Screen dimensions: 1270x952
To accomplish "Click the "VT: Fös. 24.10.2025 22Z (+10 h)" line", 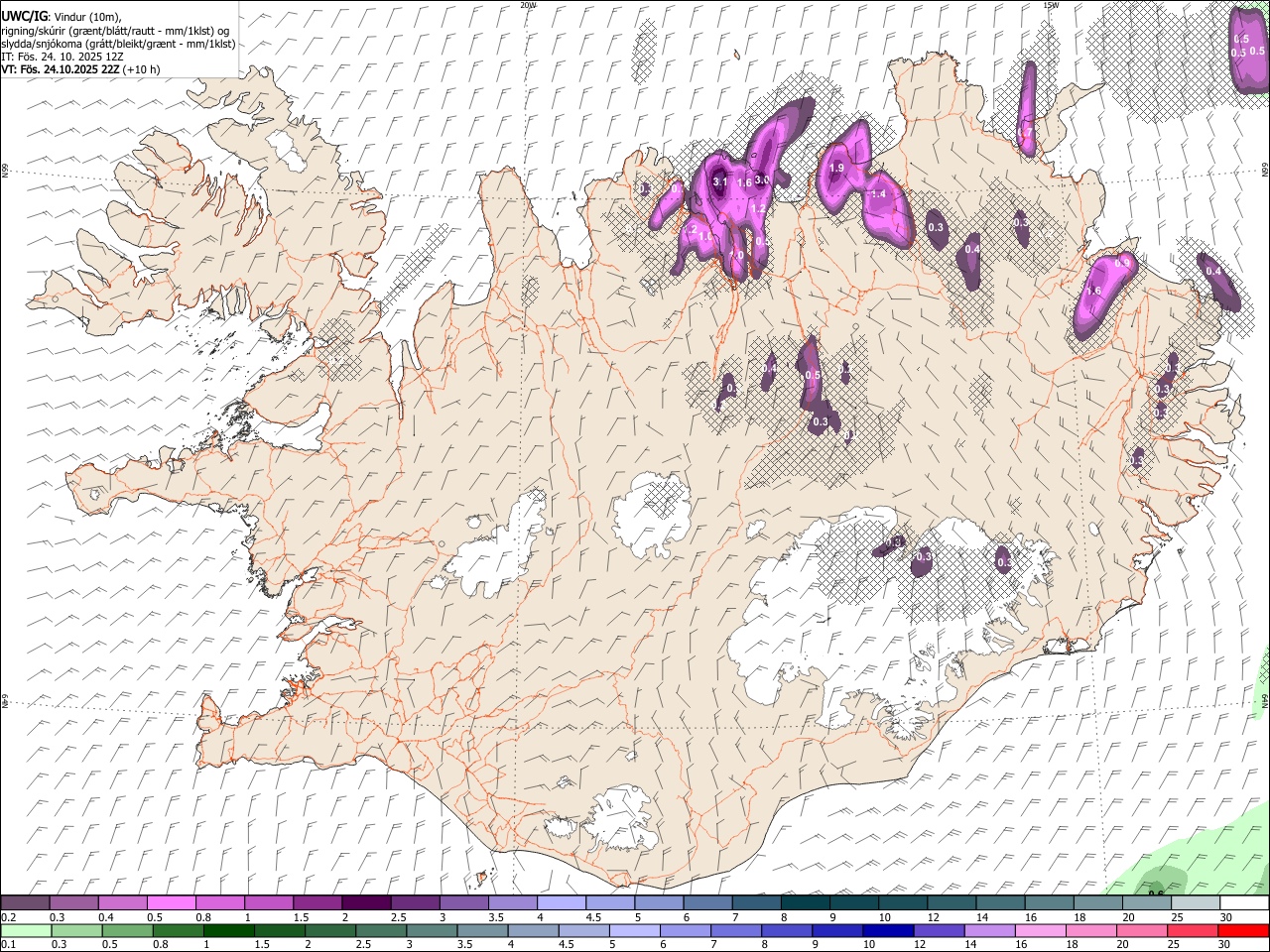I will (x=80, y=69).
